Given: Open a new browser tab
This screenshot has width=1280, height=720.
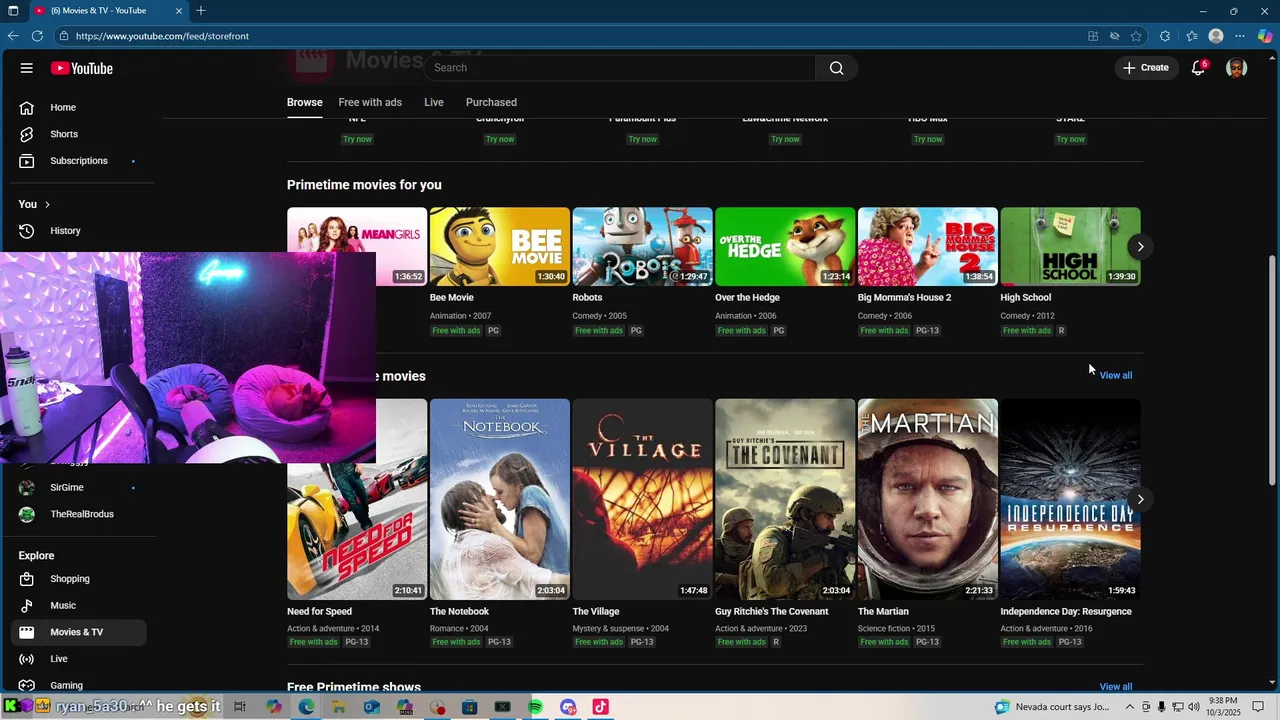Looking at the screenshot, I should click(201, 11).
